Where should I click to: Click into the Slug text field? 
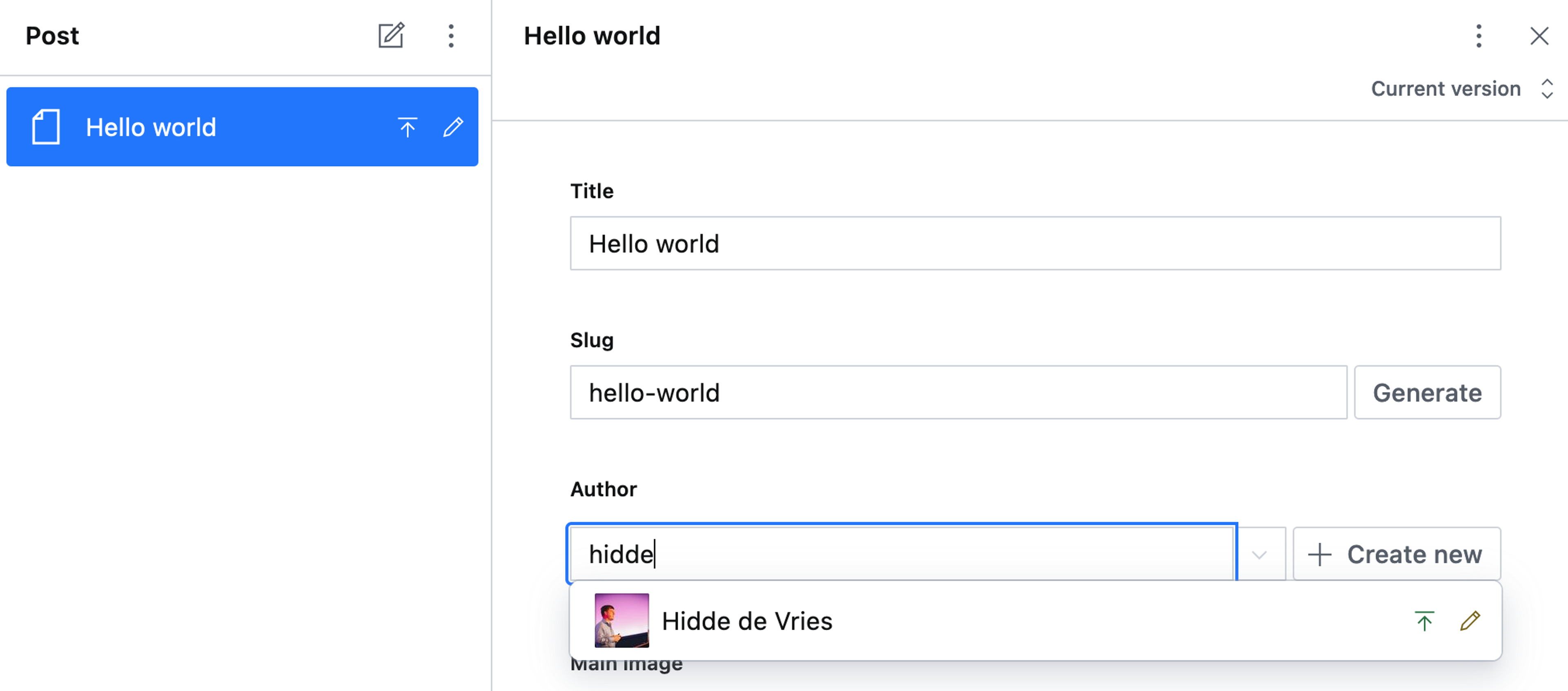tap(958, 393)
